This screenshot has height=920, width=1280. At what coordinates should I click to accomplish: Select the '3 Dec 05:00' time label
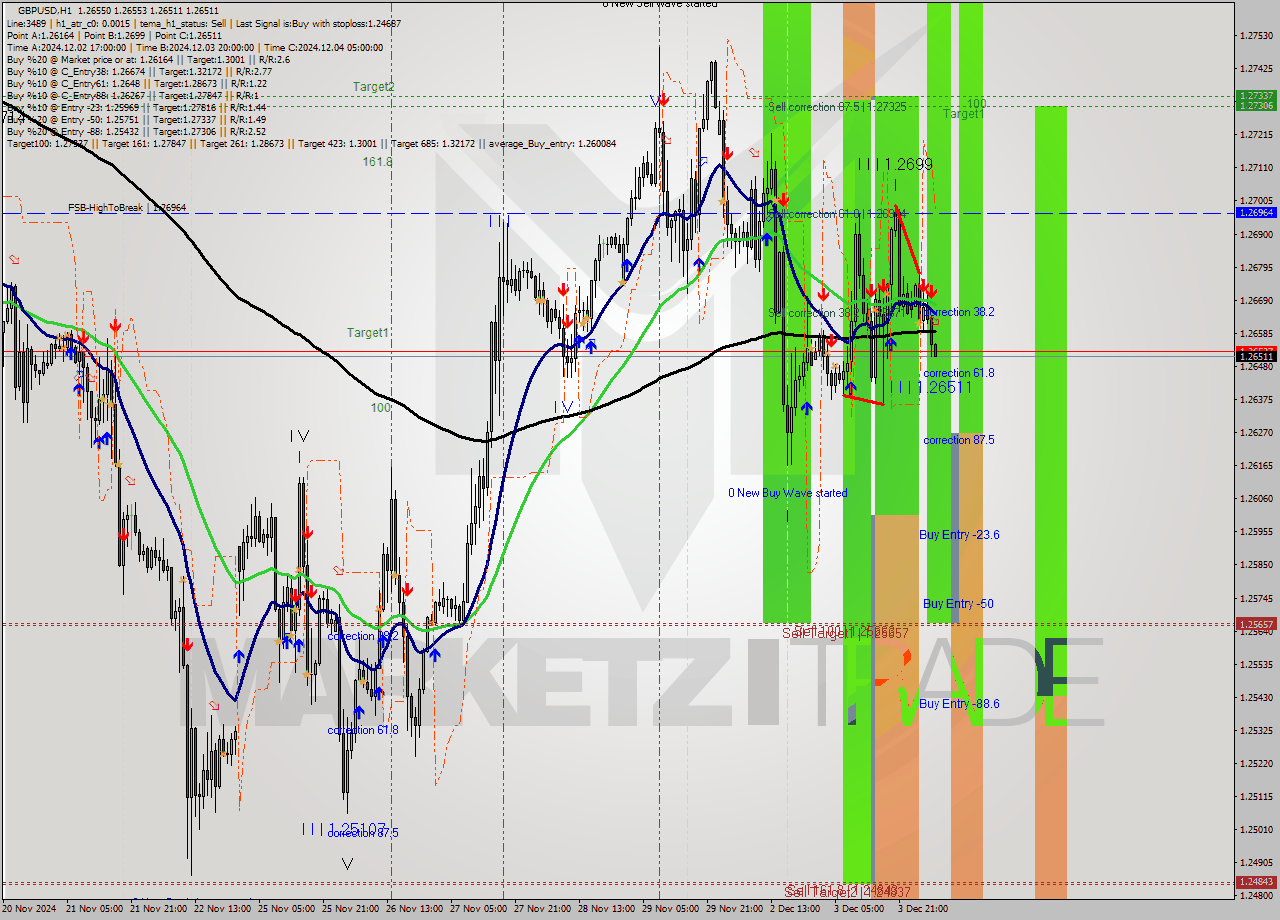point(859,909)
